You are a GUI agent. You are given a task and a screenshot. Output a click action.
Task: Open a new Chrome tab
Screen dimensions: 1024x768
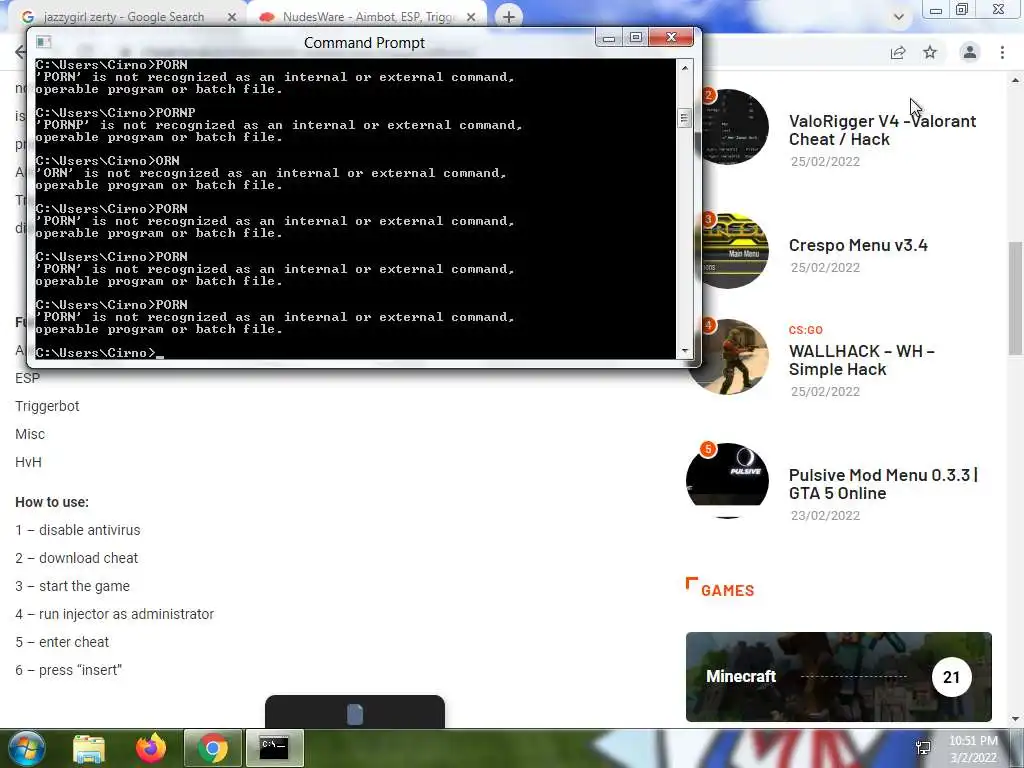(509, 16)
